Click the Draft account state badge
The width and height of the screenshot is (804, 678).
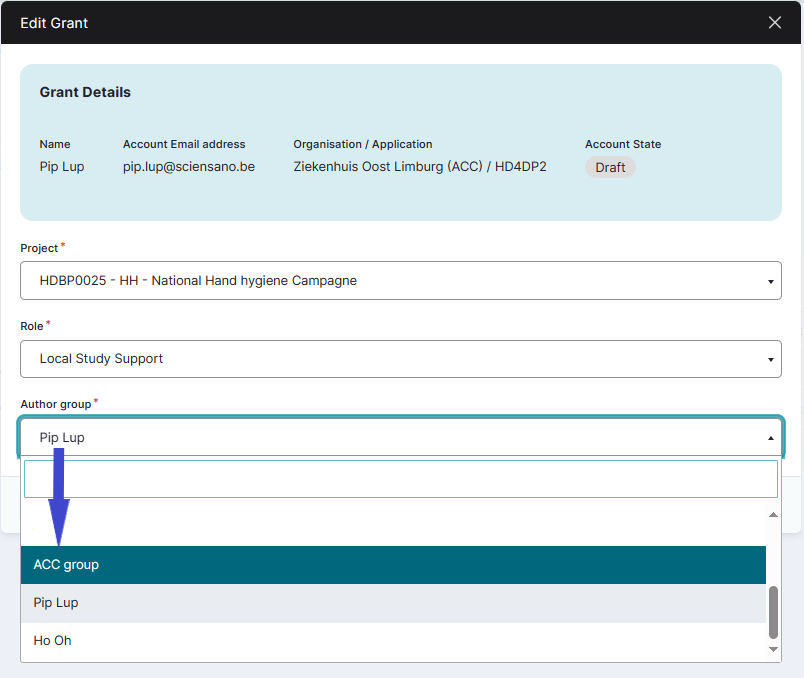[610, 167]
